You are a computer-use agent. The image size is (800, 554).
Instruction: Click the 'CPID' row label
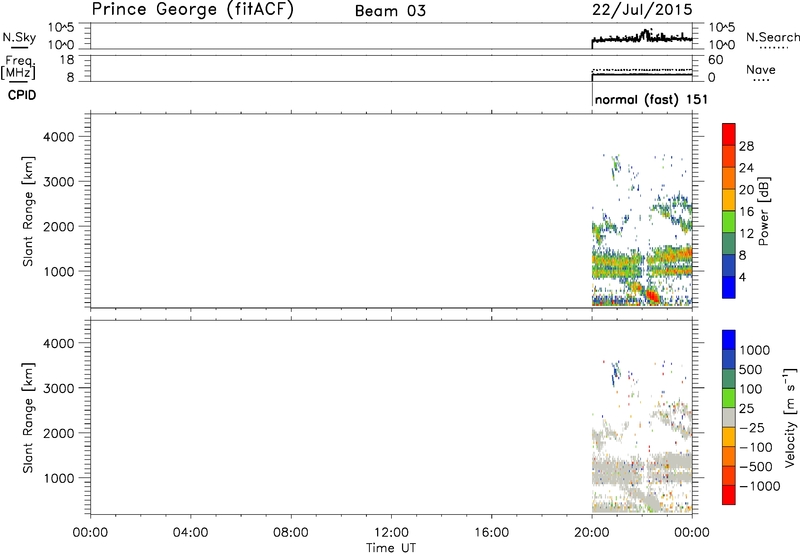22,95
